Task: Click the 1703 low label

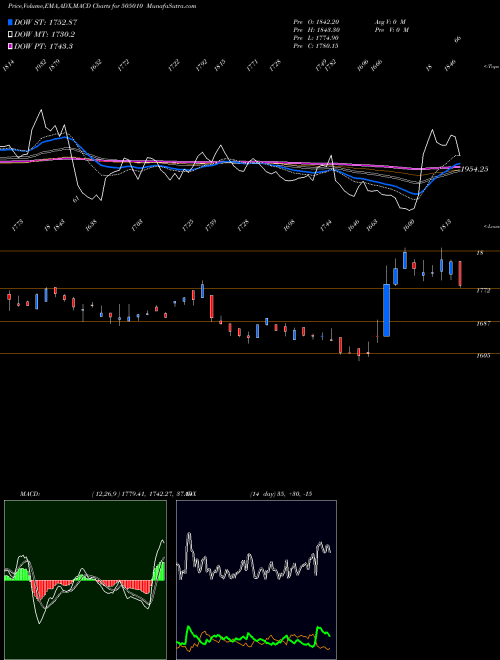Action: (x=137, y=225)
